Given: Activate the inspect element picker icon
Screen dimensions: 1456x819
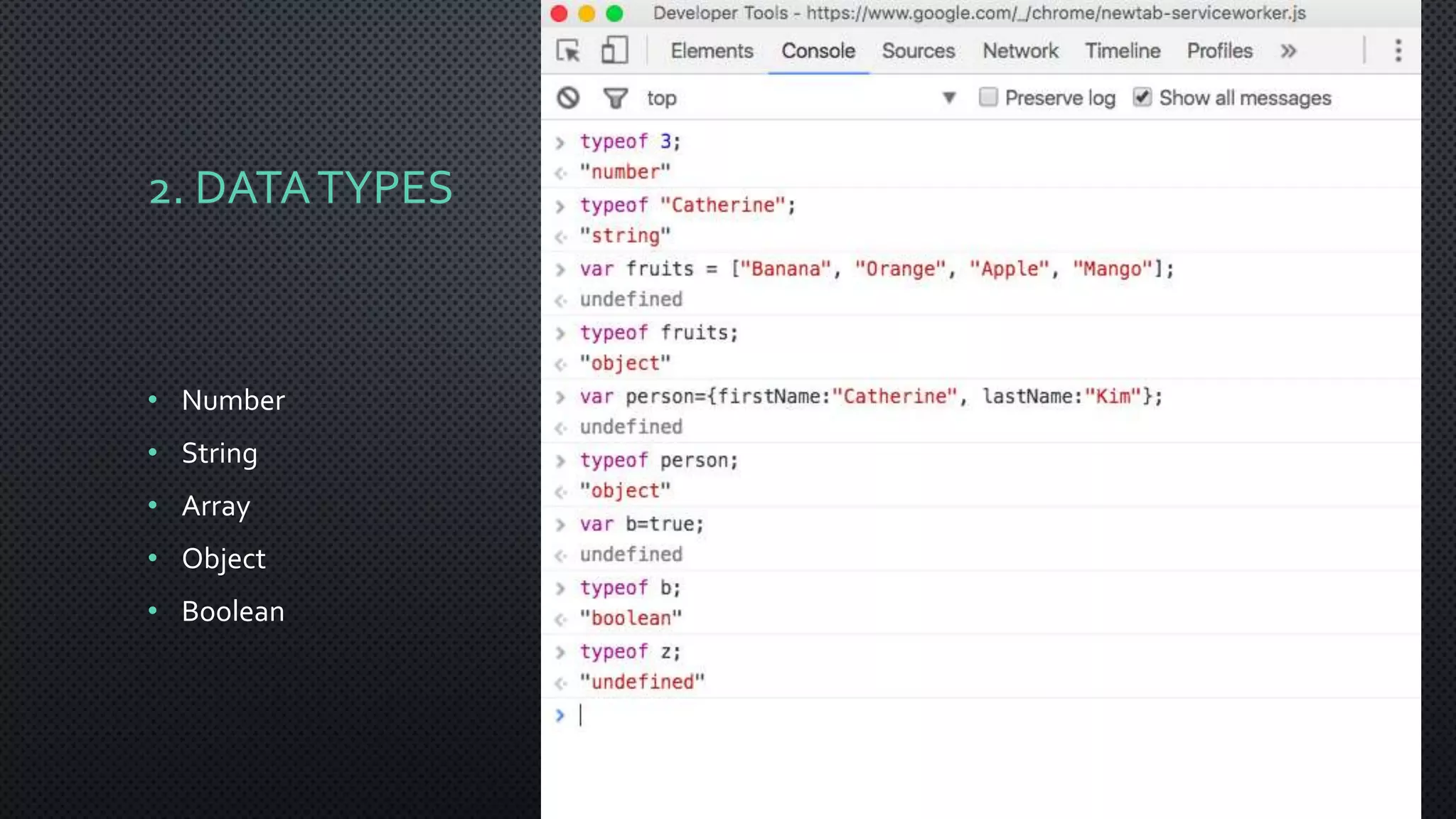Looking at the screenshot, I should pos(568,51).
